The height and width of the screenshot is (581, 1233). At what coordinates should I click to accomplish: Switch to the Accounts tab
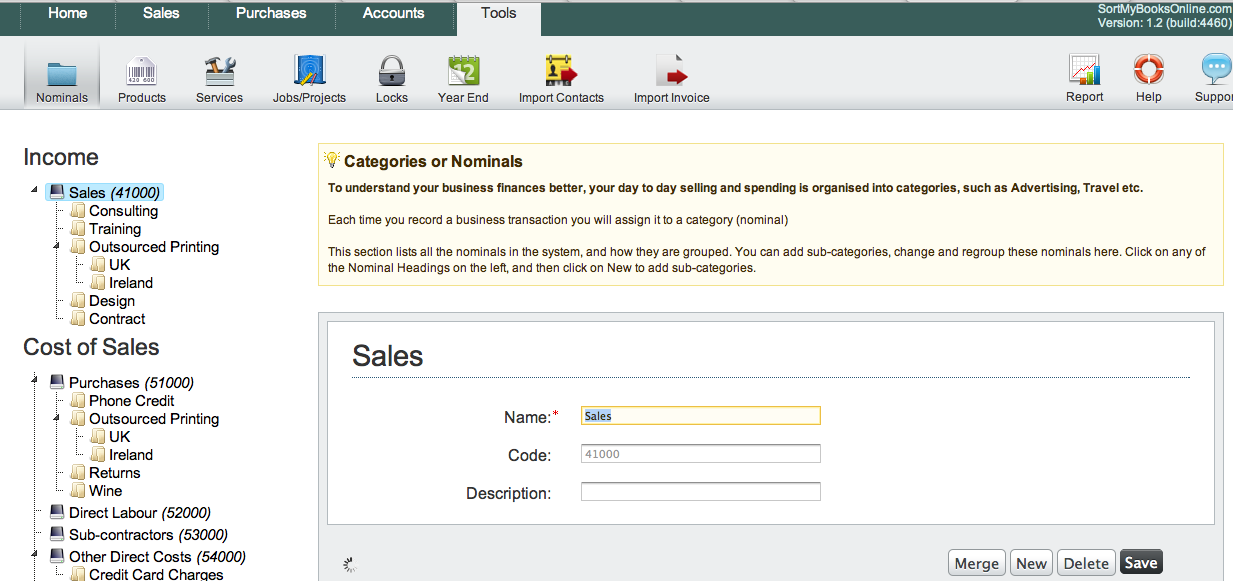point(393,13)
